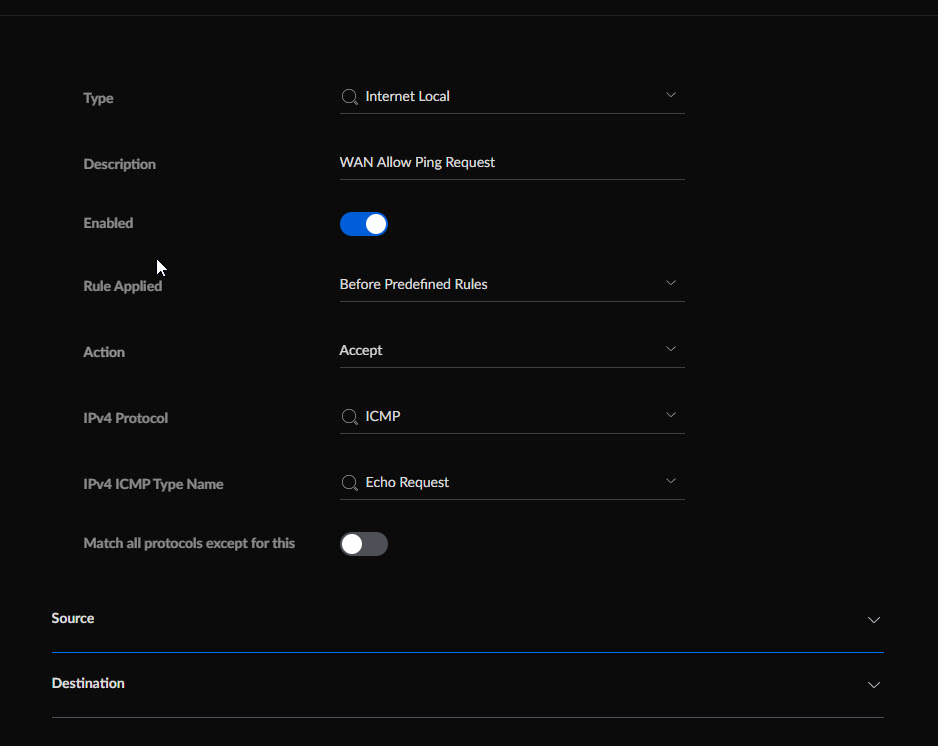The height and width of the screenshot is (746, 938).
Task: Click search icon in IPv4 Protocol field
Action: click(349, 417)
